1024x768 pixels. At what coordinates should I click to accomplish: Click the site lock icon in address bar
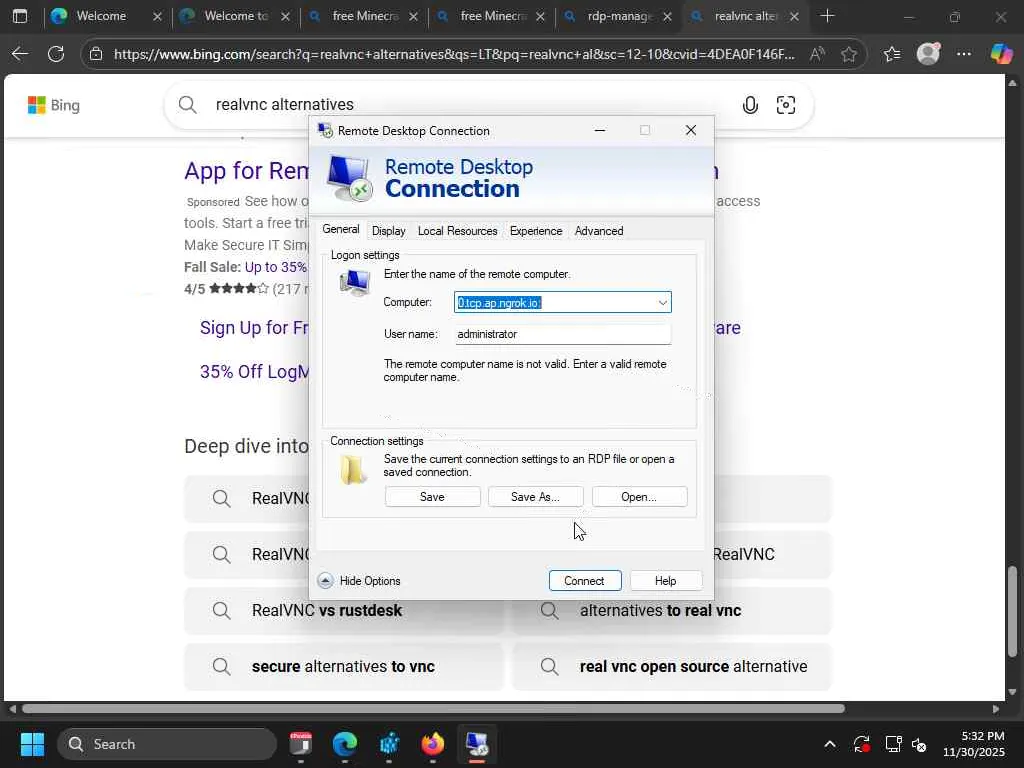96,54
